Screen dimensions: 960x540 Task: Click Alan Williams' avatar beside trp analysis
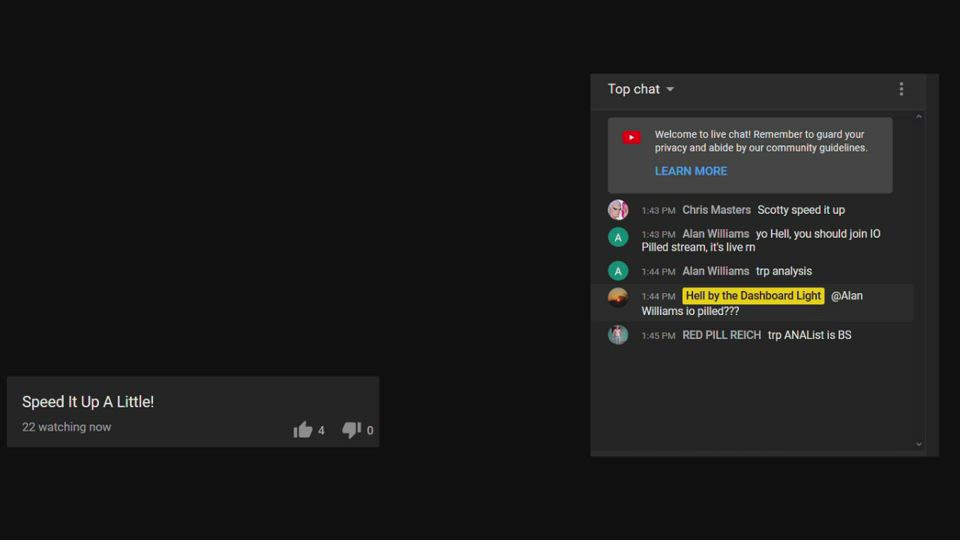[x=618, y=271]
